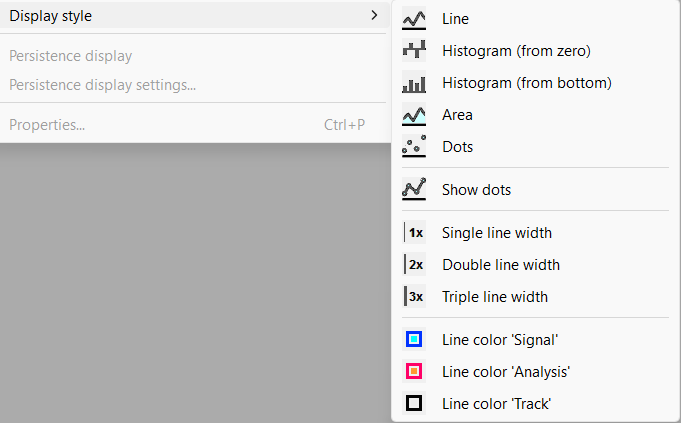Click the Area label text
Image resolution: width=681 pixels, height=423 pixels.
tap(457, 115)
